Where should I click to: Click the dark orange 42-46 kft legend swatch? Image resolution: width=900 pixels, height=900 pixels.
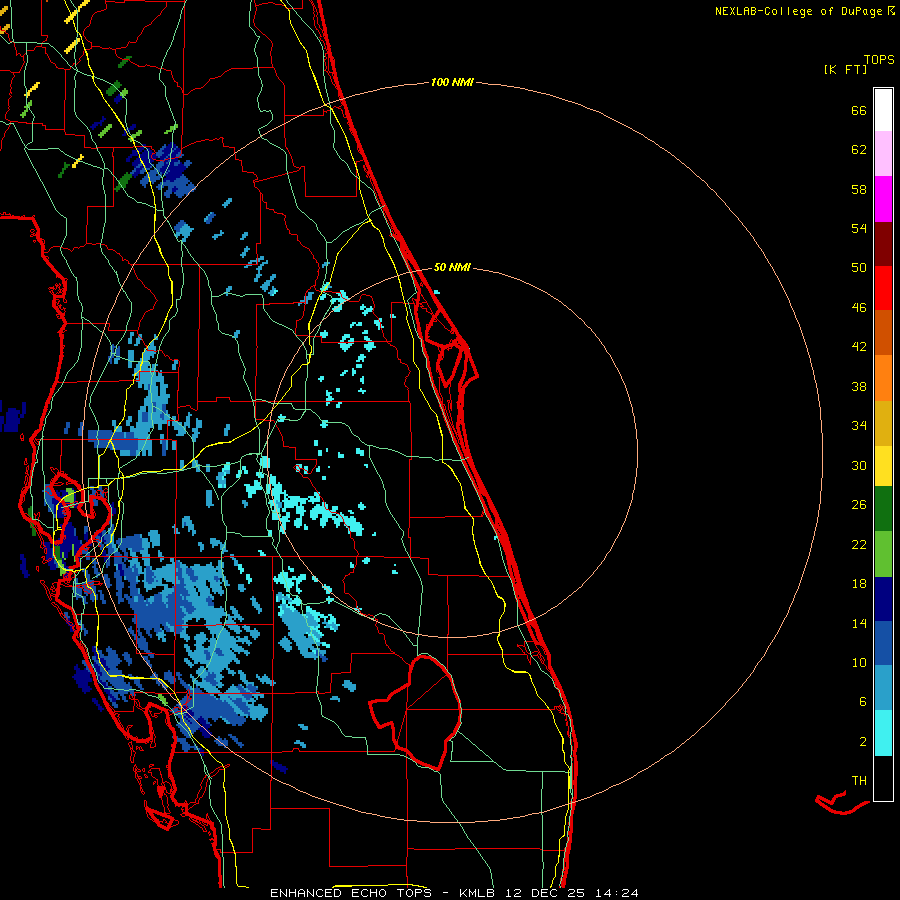(x=883, y=332)
